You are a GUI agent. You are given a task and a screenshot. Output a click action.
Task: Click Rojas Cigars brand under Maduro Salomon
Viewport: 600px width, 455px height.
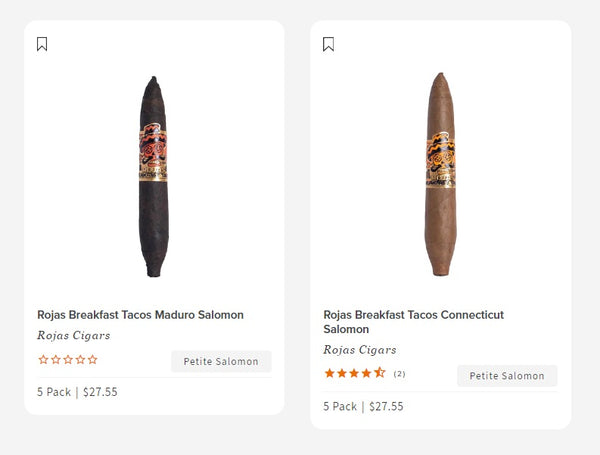(74, 336)
